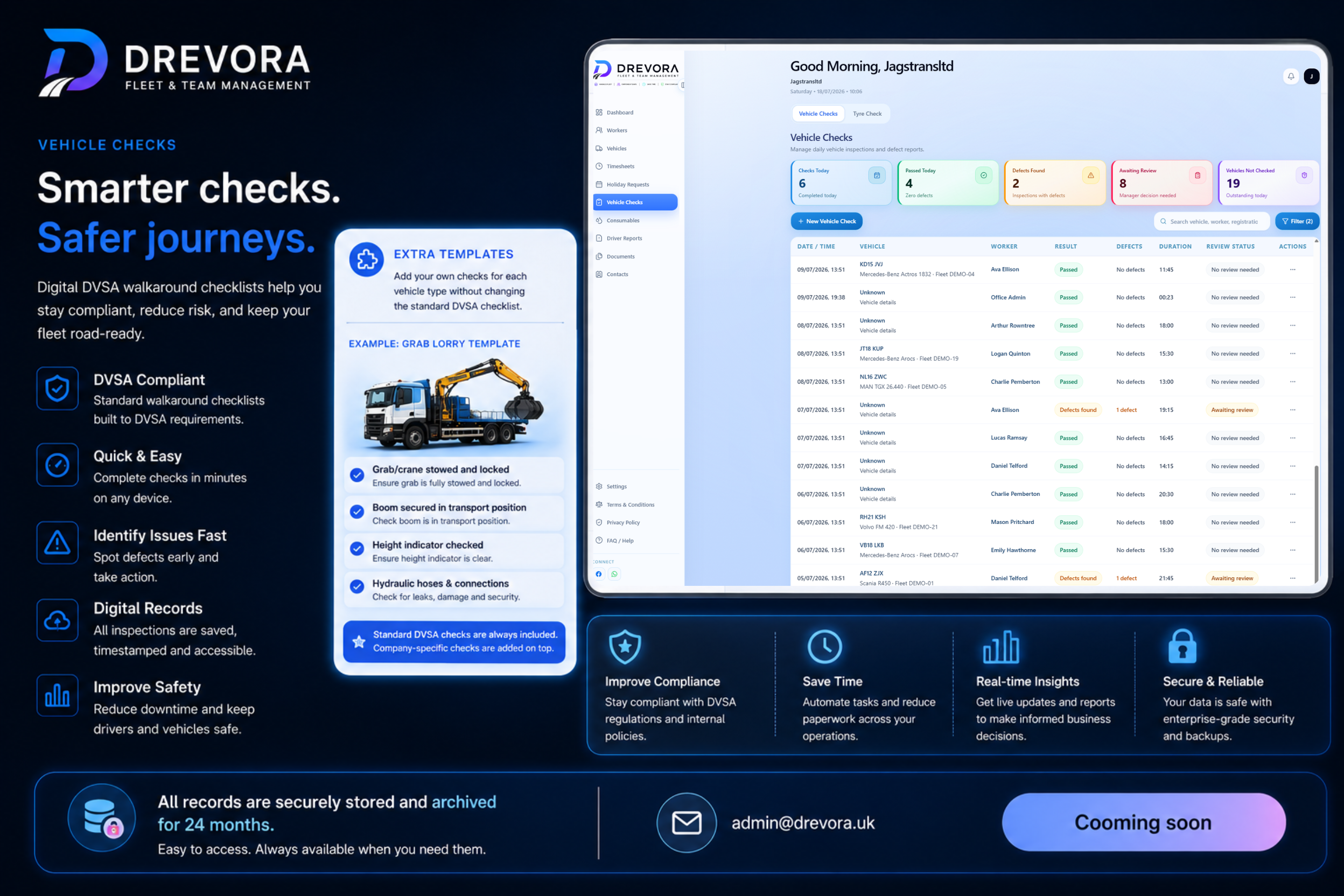Click the Save Time clock icon
The width and height of the screenshot is (1344, 896).
(824, 647)
